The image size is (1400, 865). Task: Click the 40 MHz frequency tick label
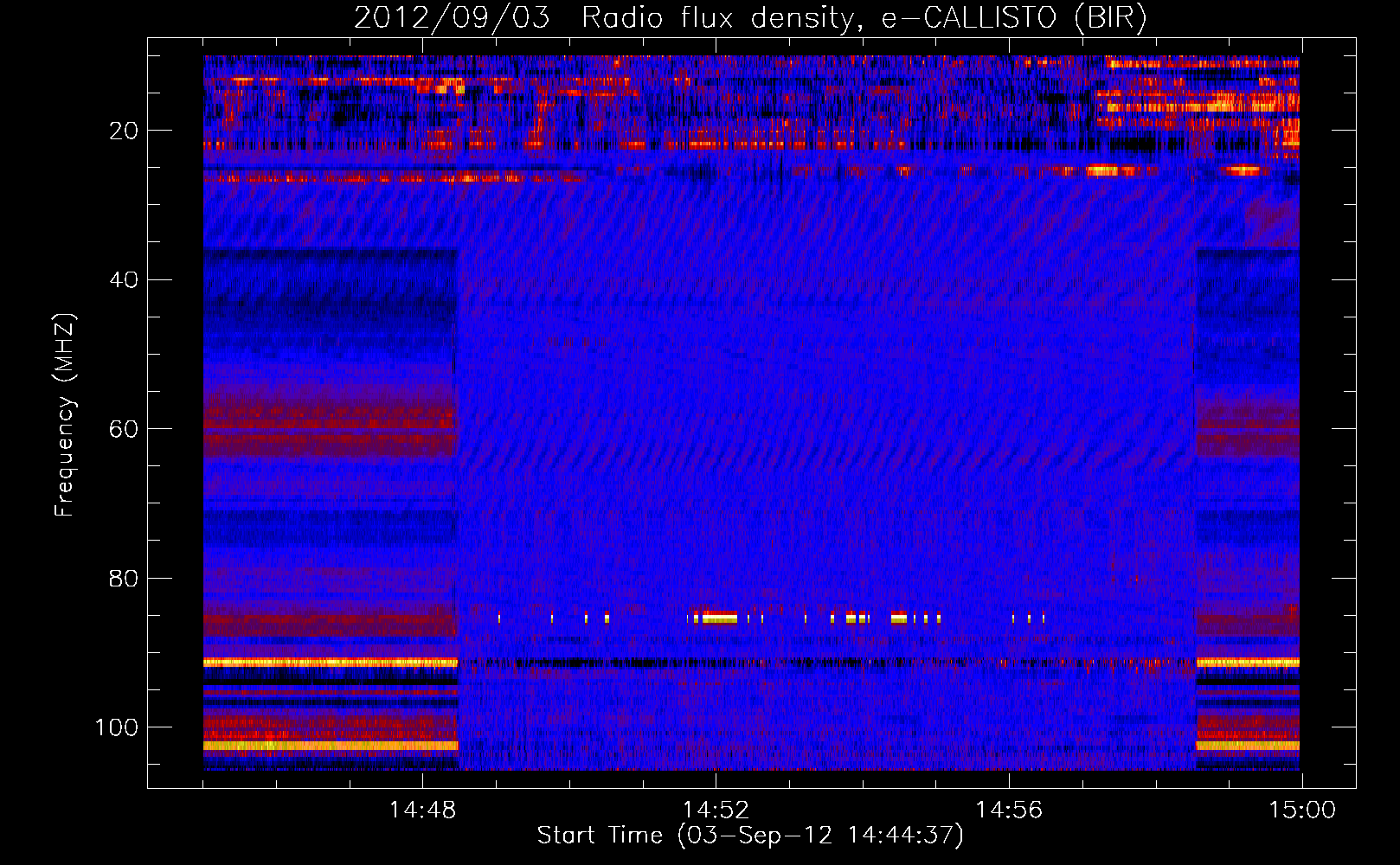[124, 280]
